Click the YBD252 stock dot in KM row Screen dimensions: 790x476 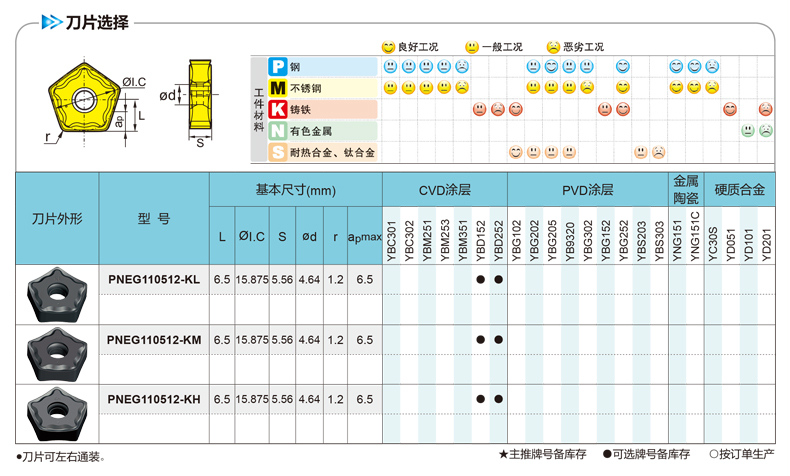pos(498,340)
